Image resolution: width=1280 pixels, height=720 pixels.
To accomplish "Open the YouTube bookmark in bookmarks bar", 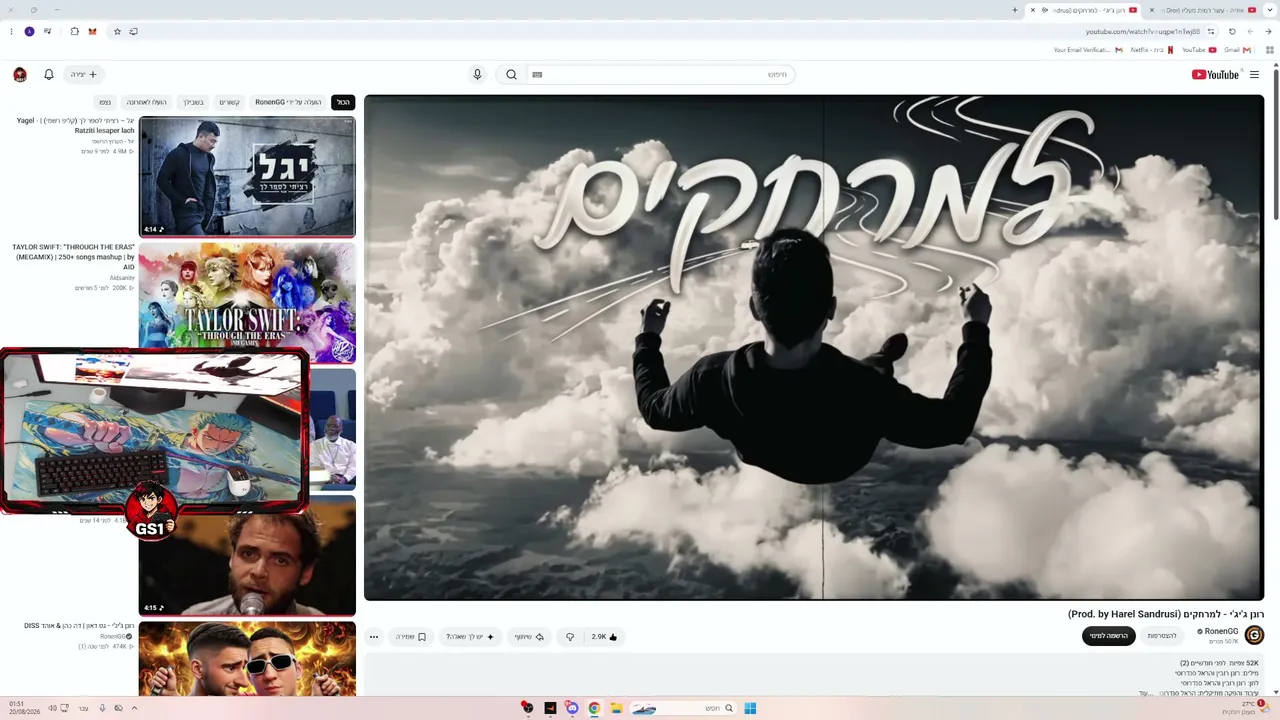I will click(1199, 49).
